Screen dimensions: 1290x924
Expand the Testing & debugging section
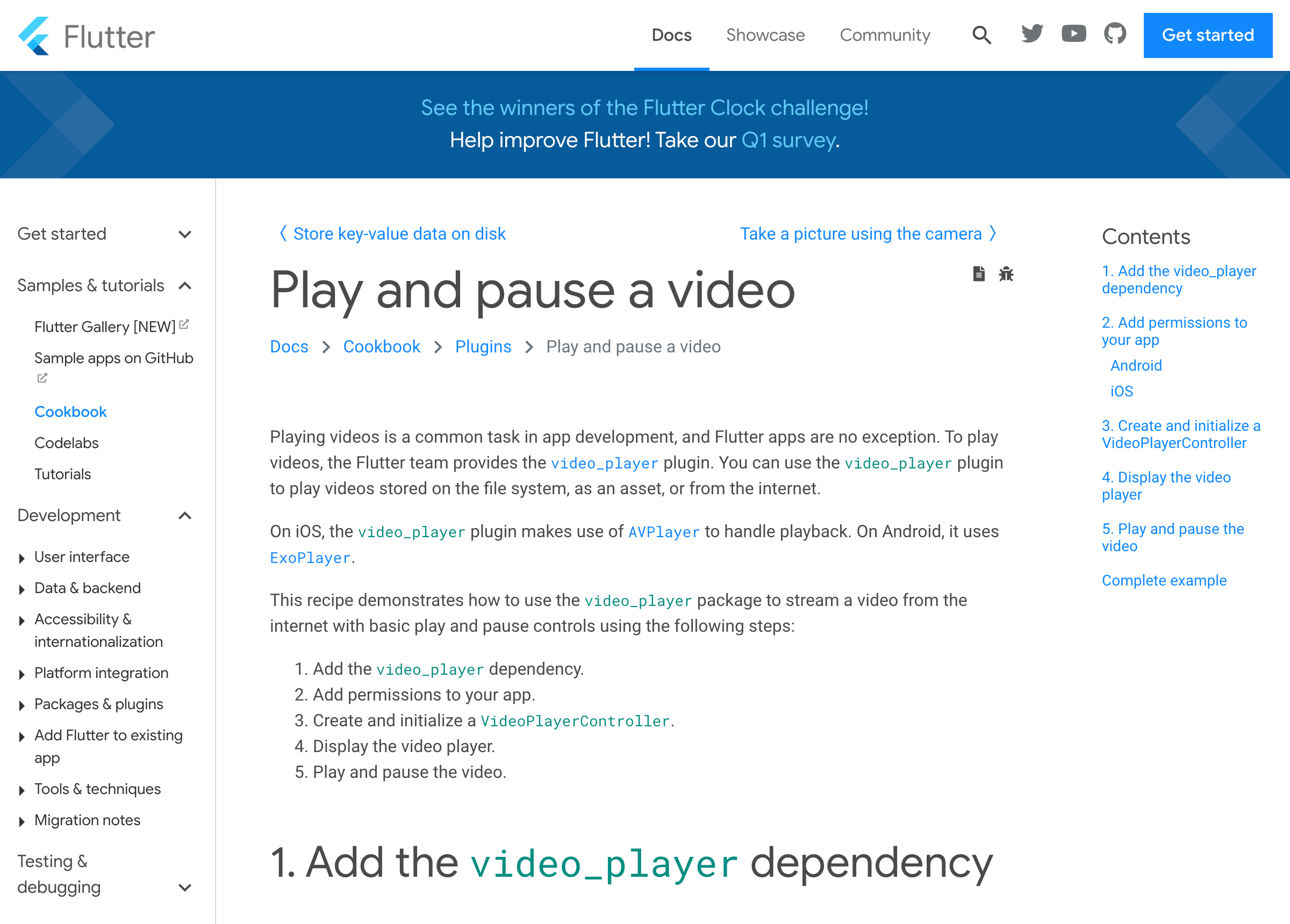(x=184, y=887)
